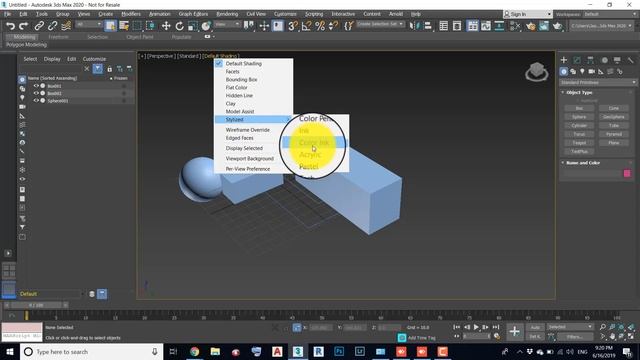The height and width of the screenshot is (360, 640).
Task: Select Sphere001 in scene explorer
Action: click(x=58, y=101)
